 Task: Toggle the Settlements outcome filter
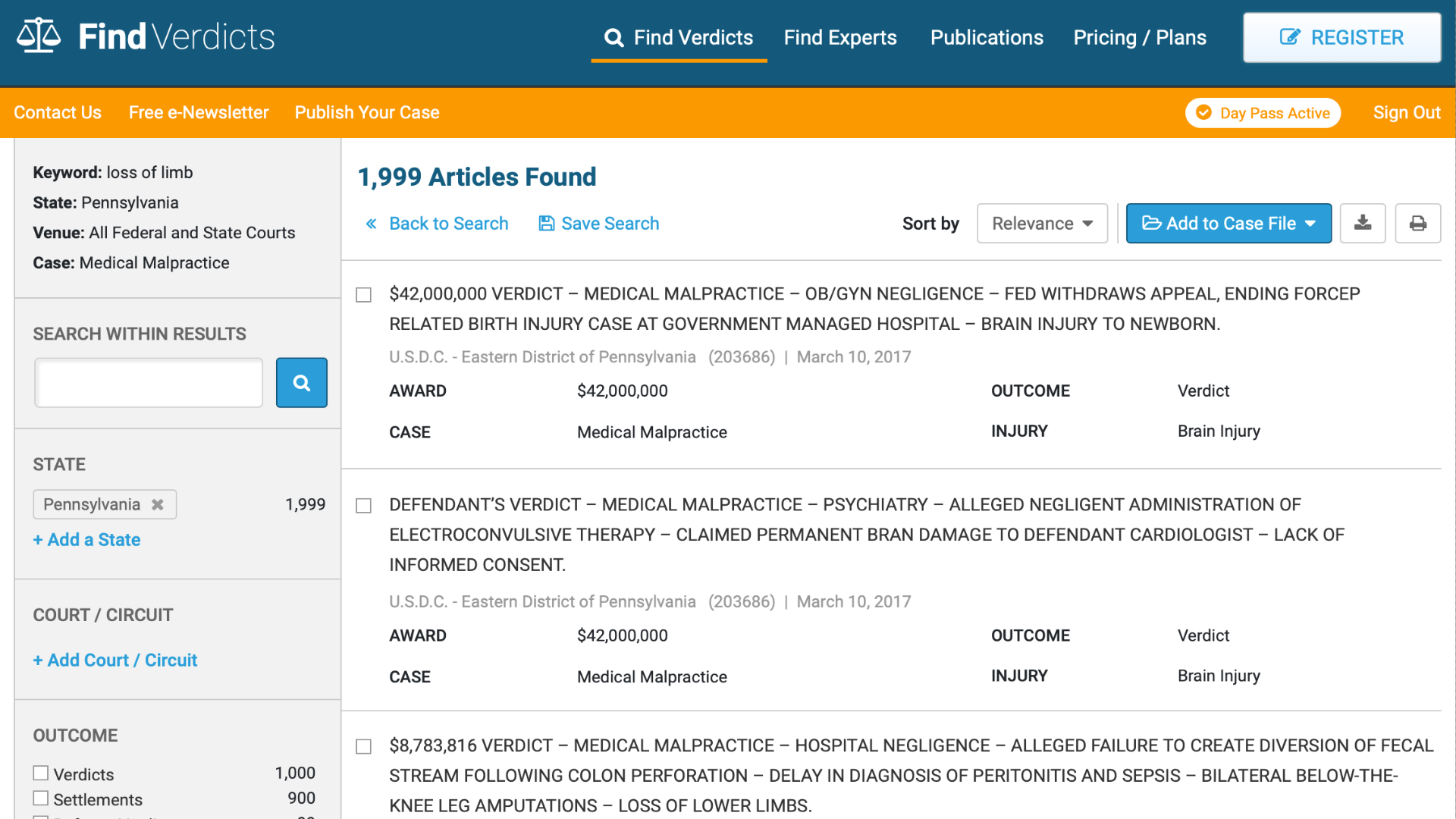tap(41, 799)
